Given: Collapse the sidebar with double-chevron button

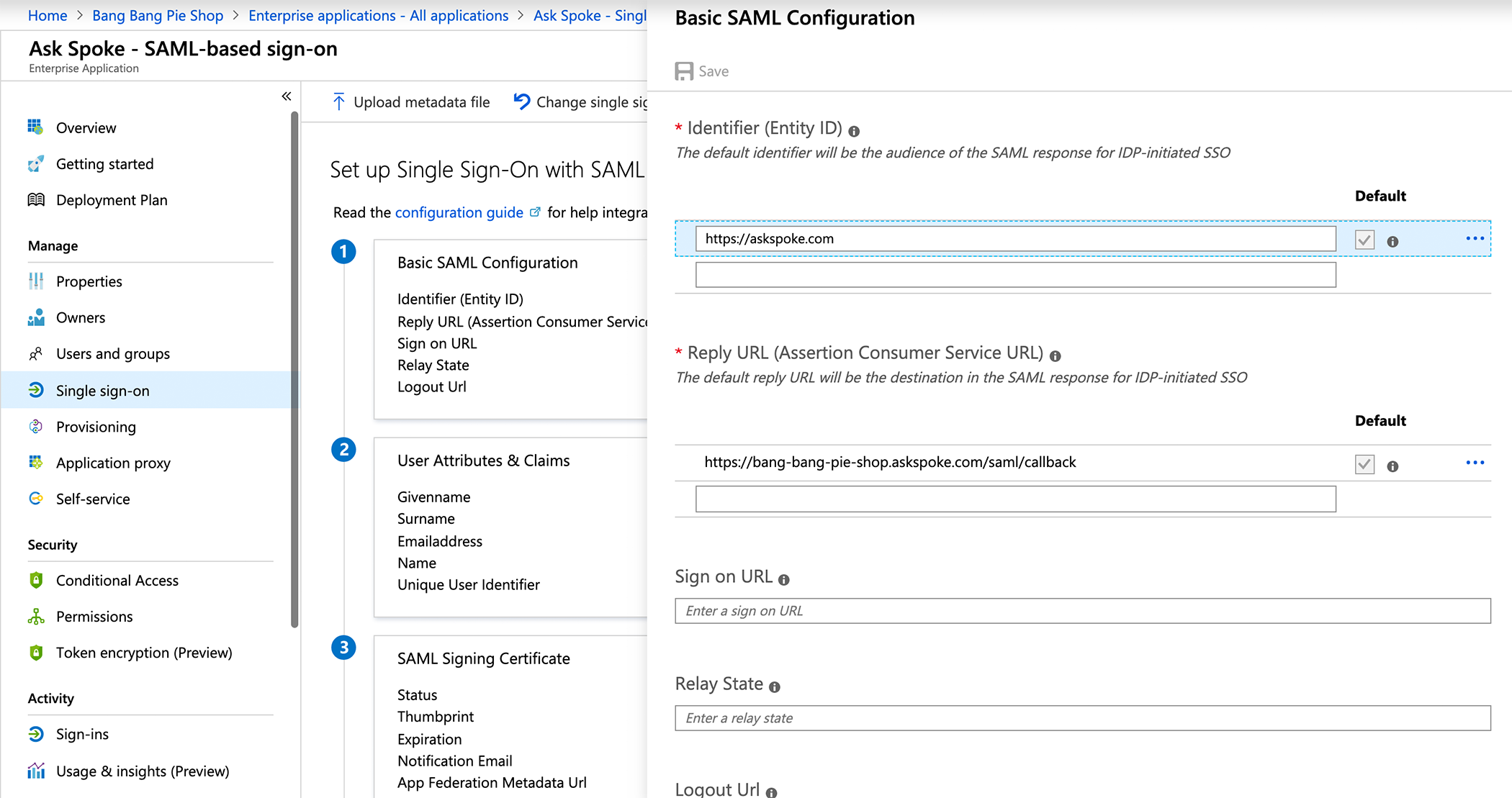Looking at the screenshot, I should point(287,96).
